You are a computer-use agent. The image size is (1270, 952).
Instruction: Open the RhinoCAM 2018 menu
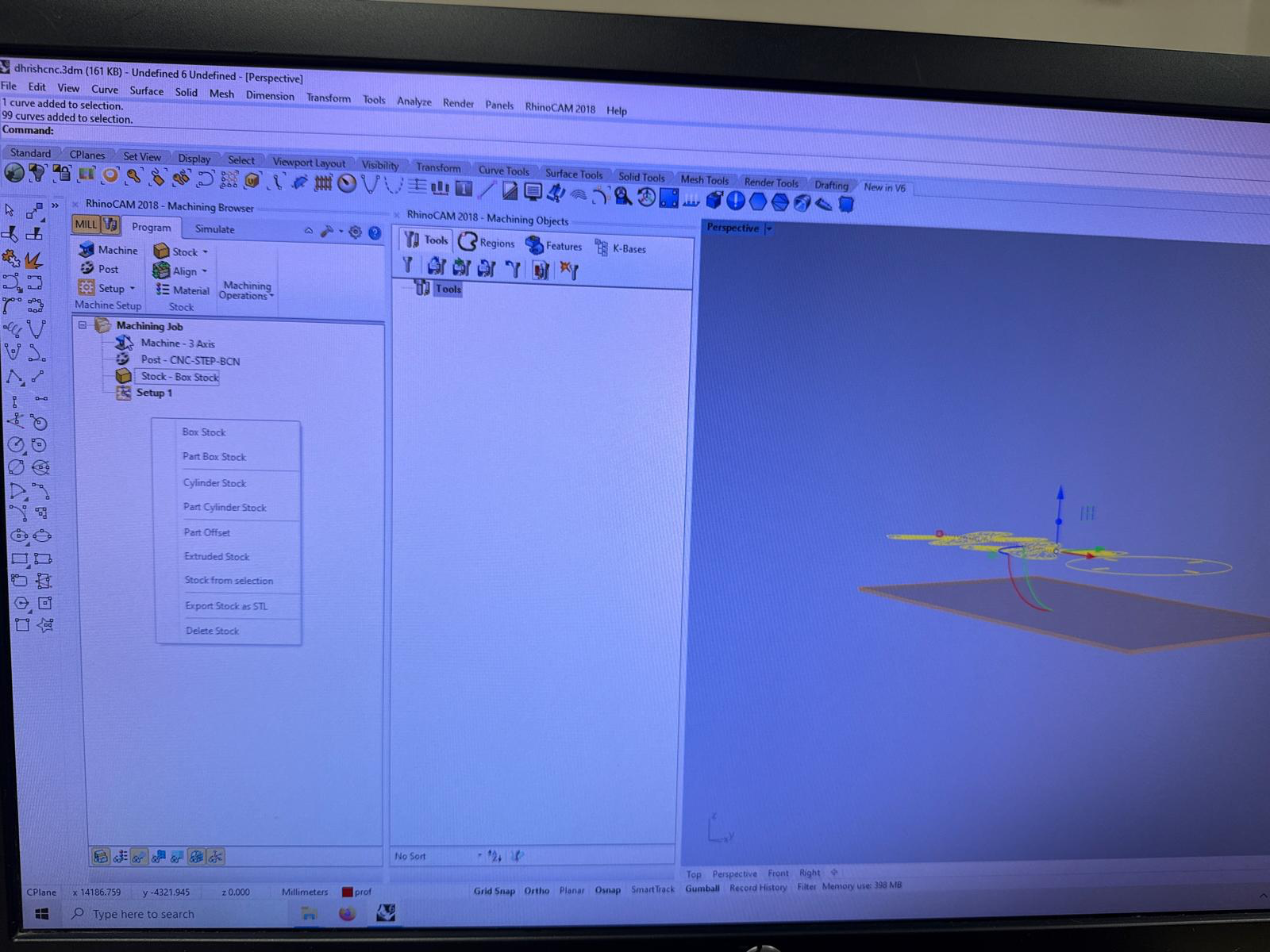click(560, 108)
